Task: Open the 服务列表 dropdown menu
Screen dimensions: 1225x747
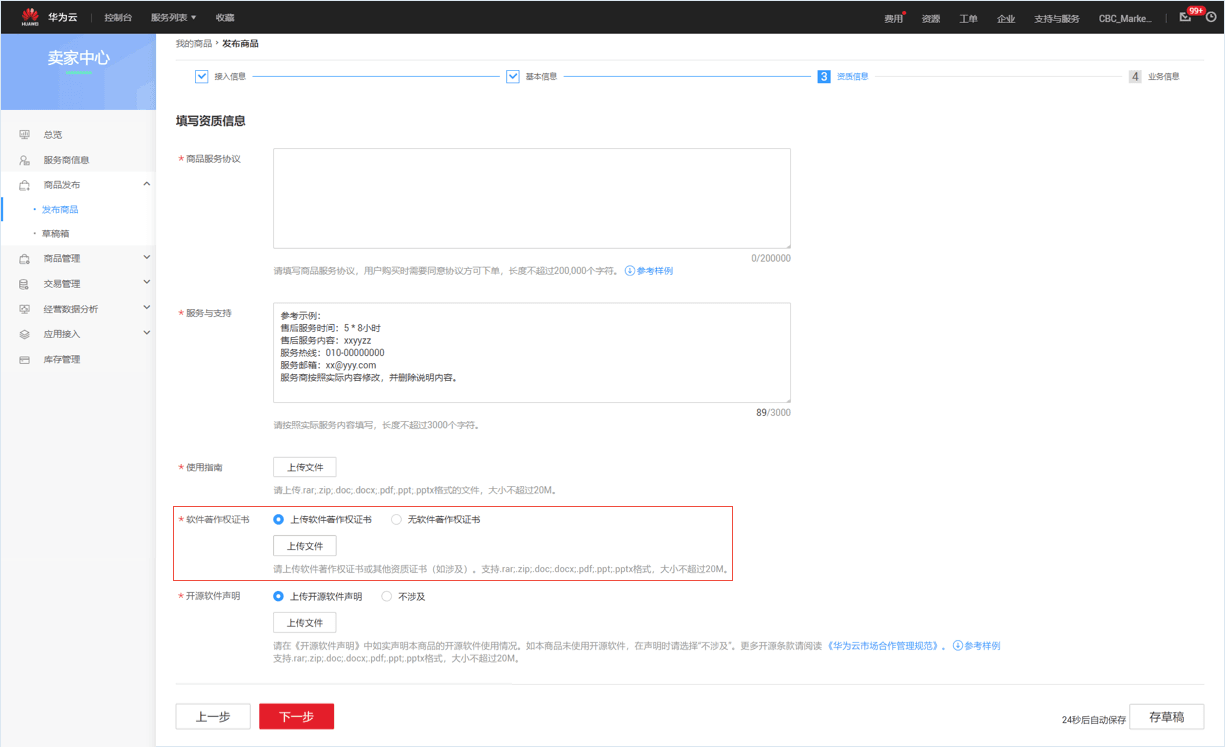Action: (173, 18)
